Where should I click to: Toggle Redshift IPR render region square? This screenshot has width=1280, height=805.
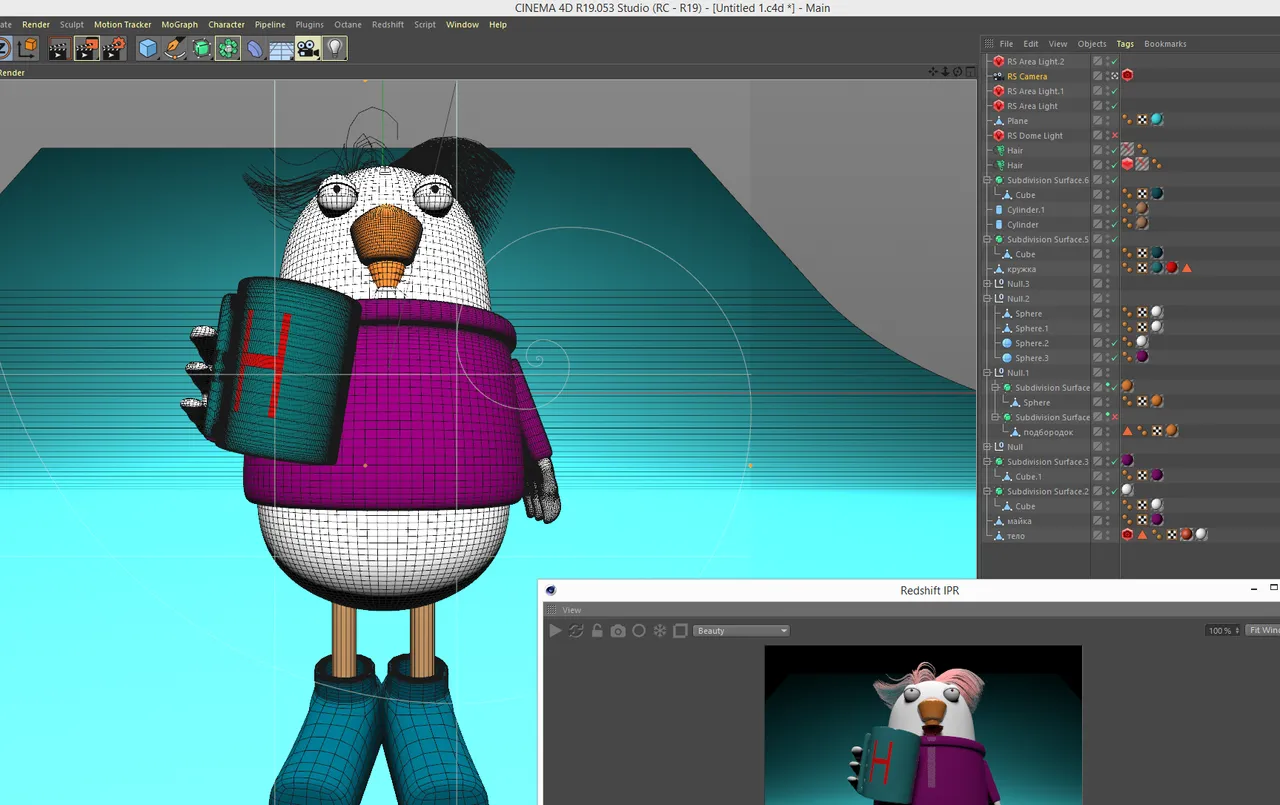[680, 631]
